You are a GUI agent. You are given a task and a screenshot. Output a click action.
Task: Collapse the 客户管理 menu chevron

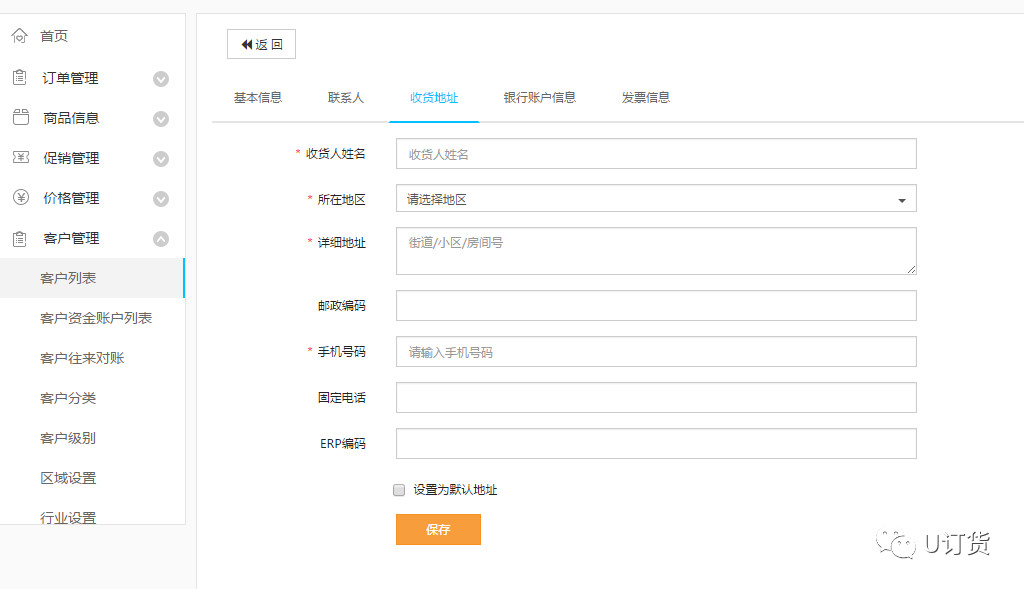point(160,239)
